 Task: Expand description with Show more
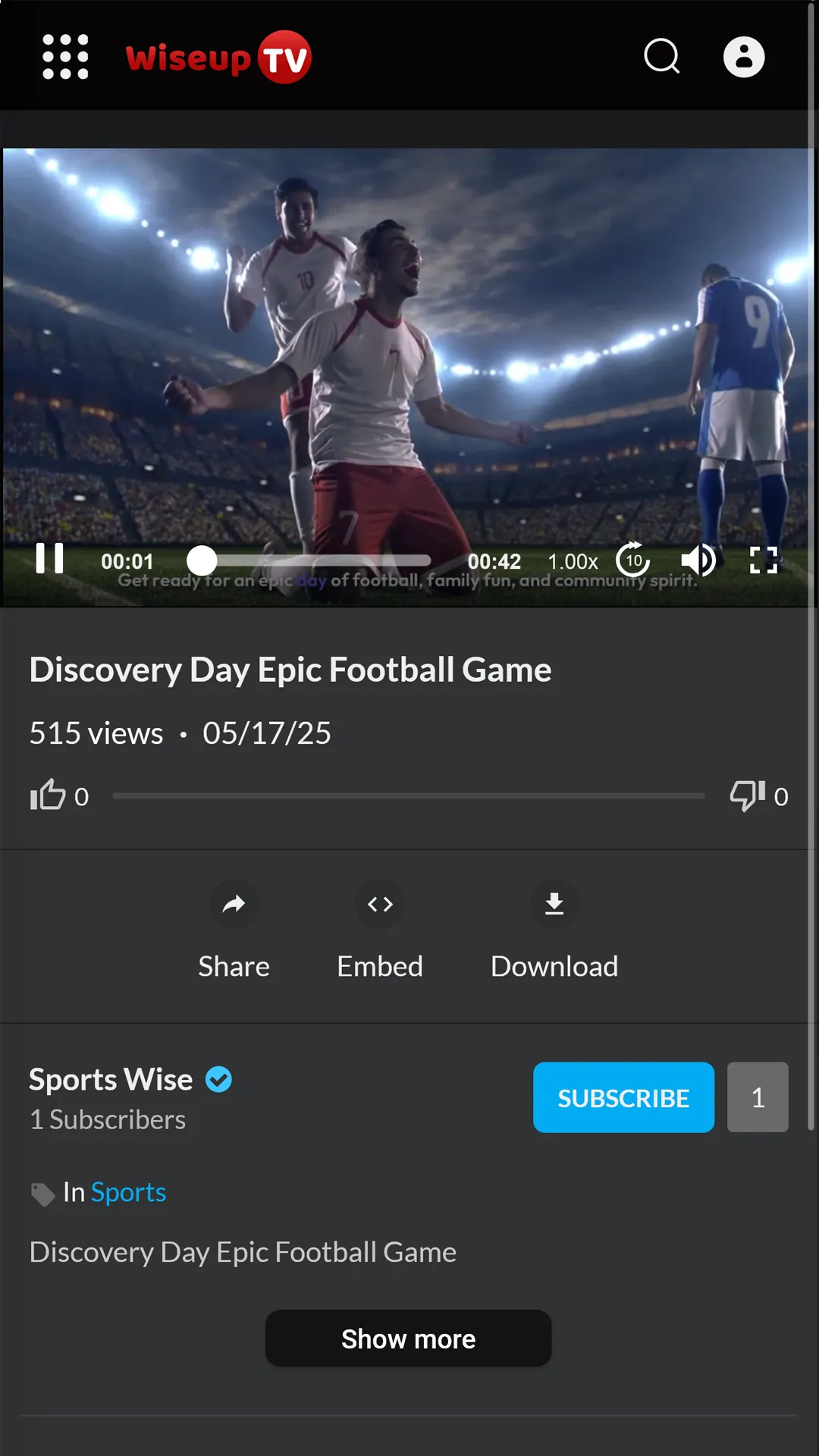(408, 1338)
